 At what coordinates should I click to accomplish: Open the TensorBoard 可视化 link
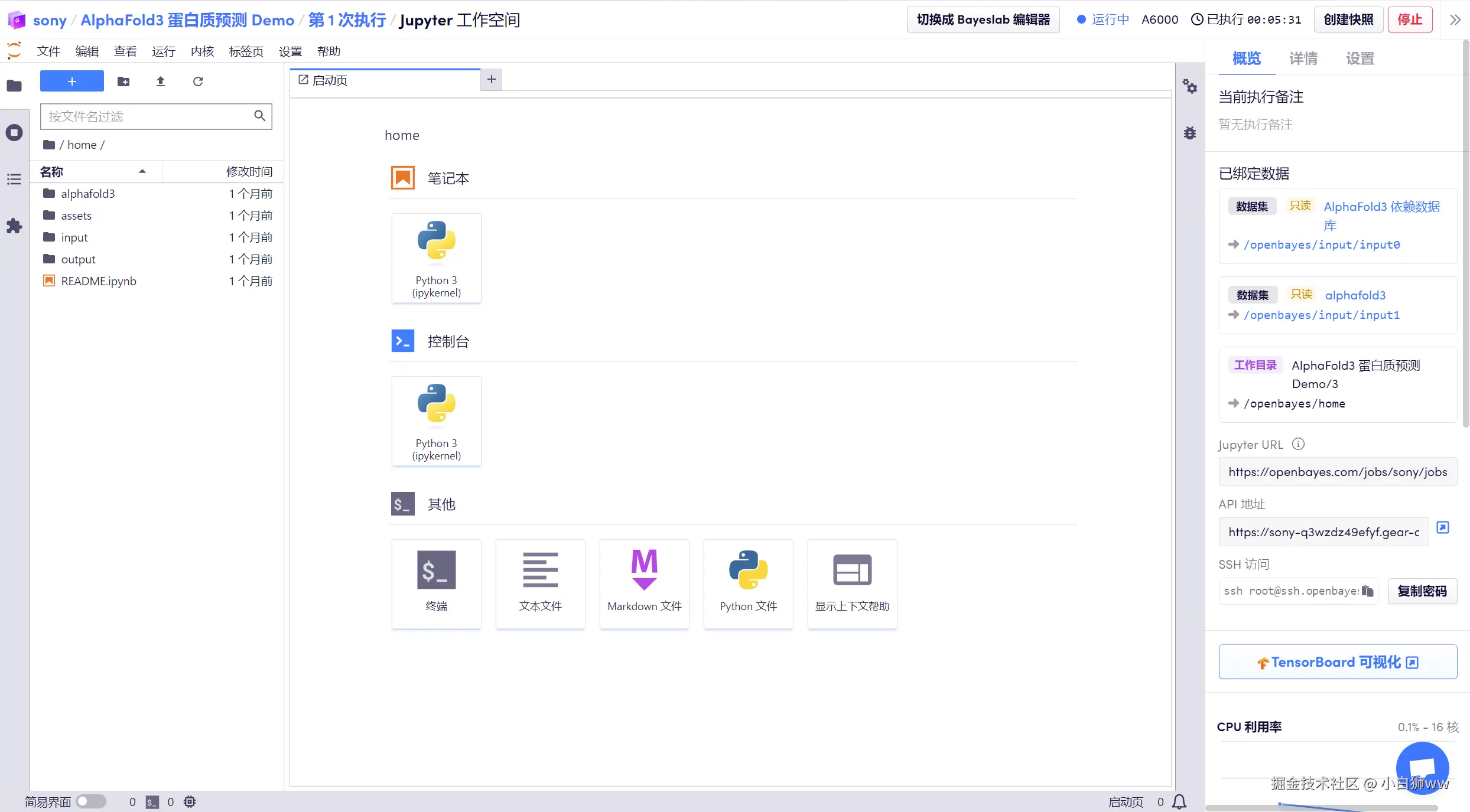coord(1337,662)
